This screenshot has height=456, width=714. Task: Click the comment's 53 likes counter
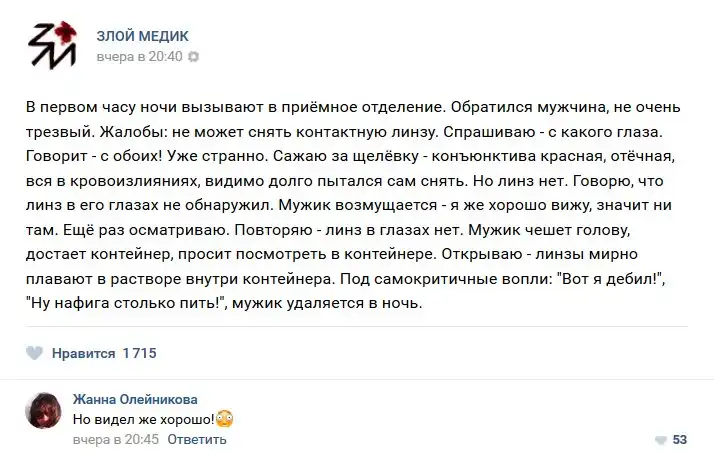(680, 440)
